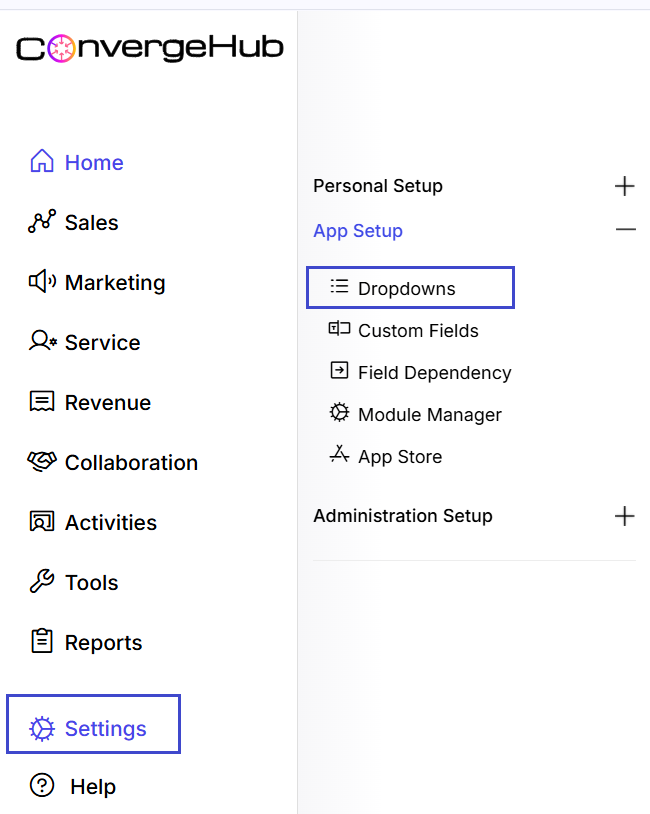Viewport: 650px width, 814px height.
Task: Click the Service person icon
Action: (x=42, y=342)
